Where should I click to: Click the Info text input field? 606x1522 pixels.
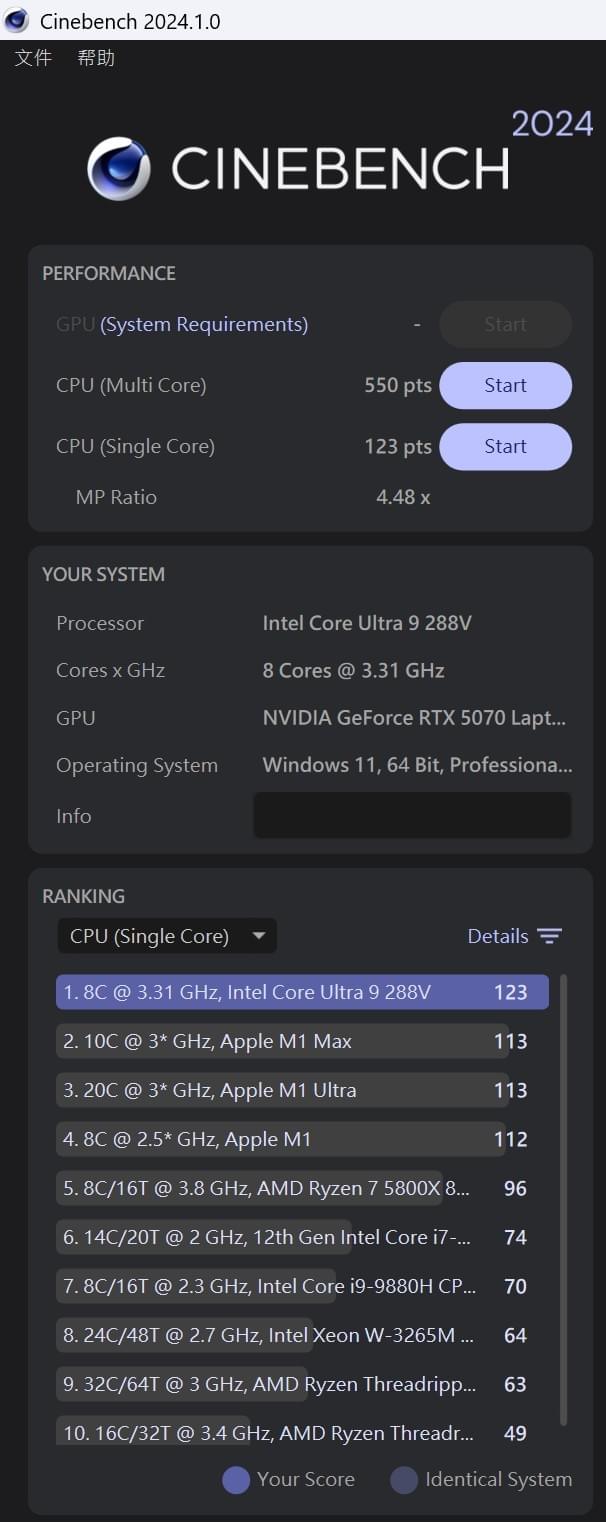412,815
